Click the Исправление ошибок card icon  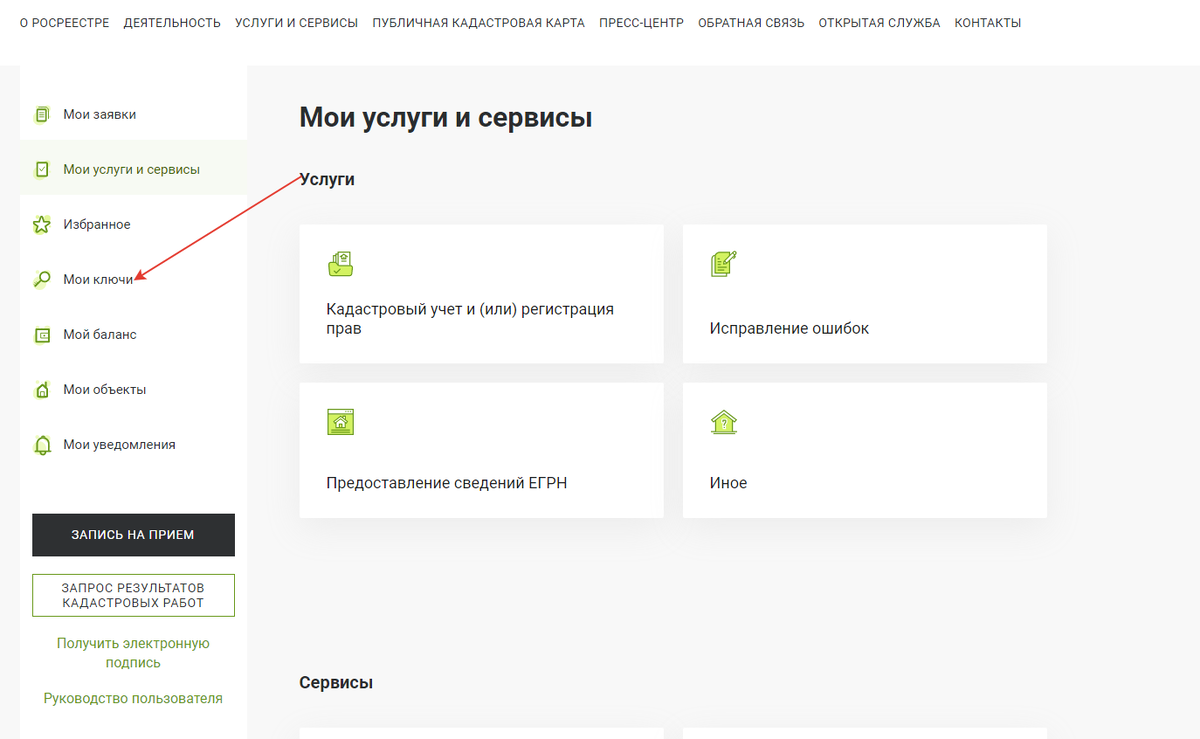pyautogui.click(x=724, y=263)
